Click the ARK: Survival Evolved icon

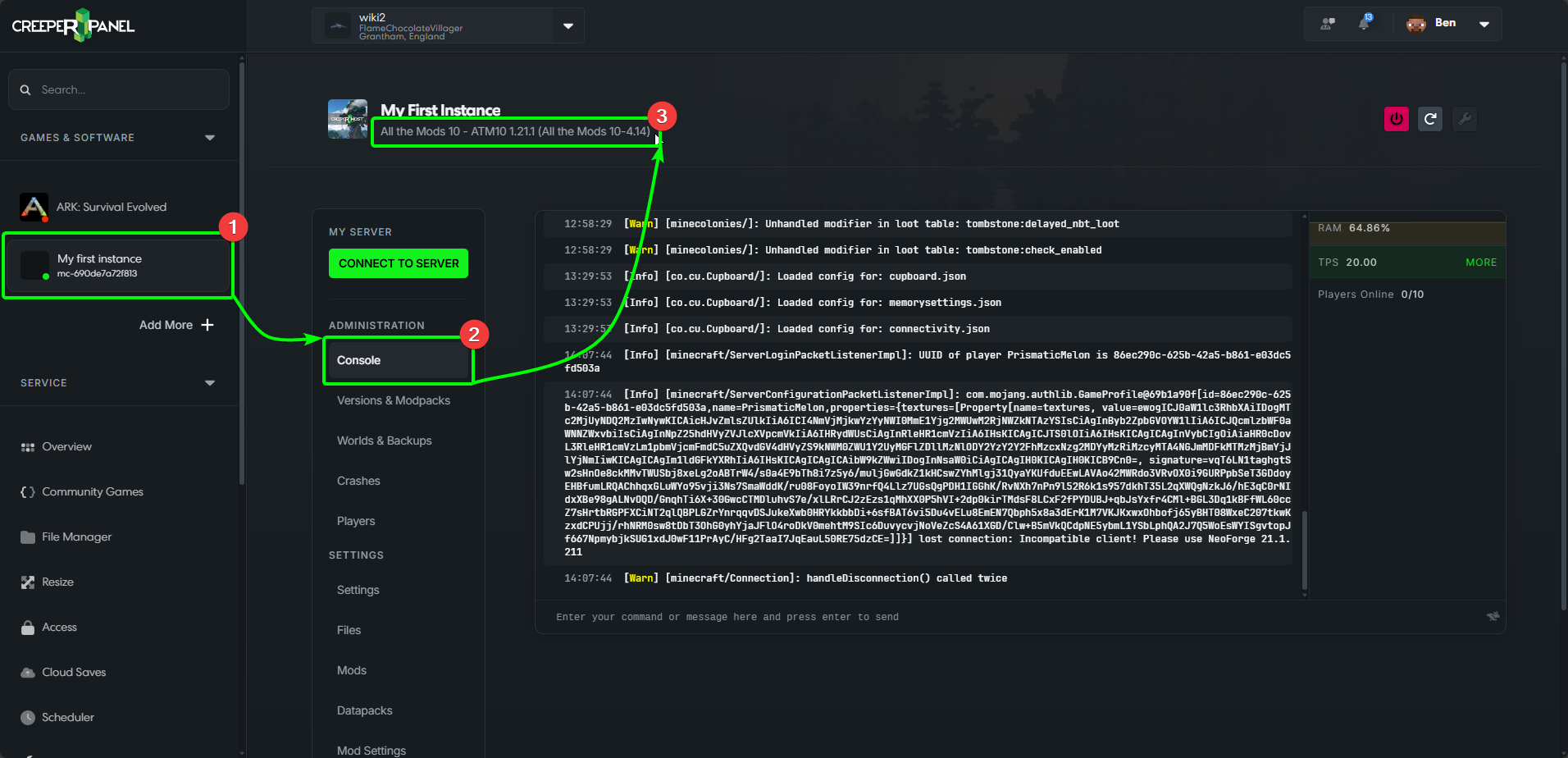[x=34, y=207]
